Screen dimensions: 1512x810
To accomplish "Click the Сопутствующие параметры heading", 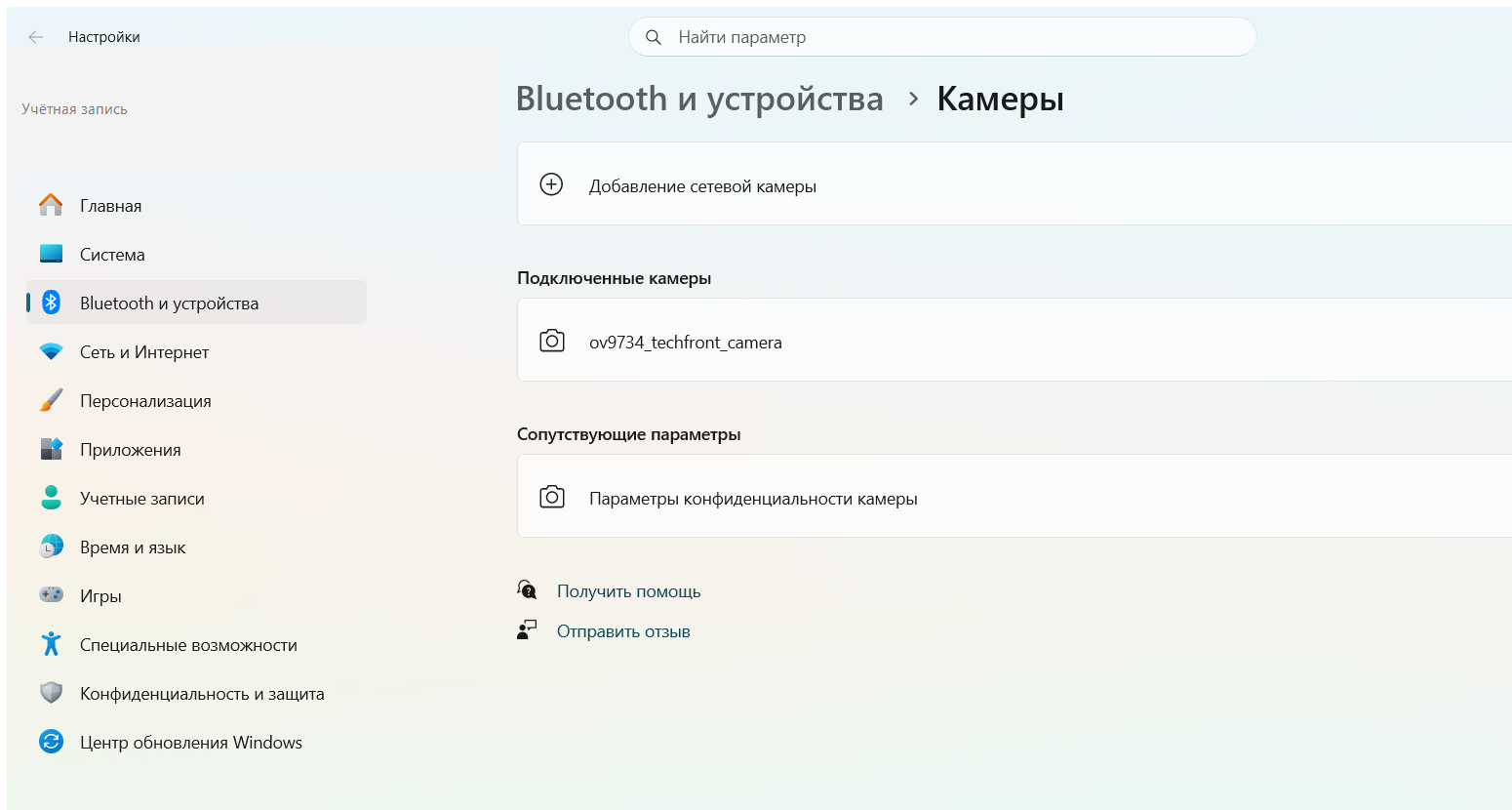I will point(628,434).
